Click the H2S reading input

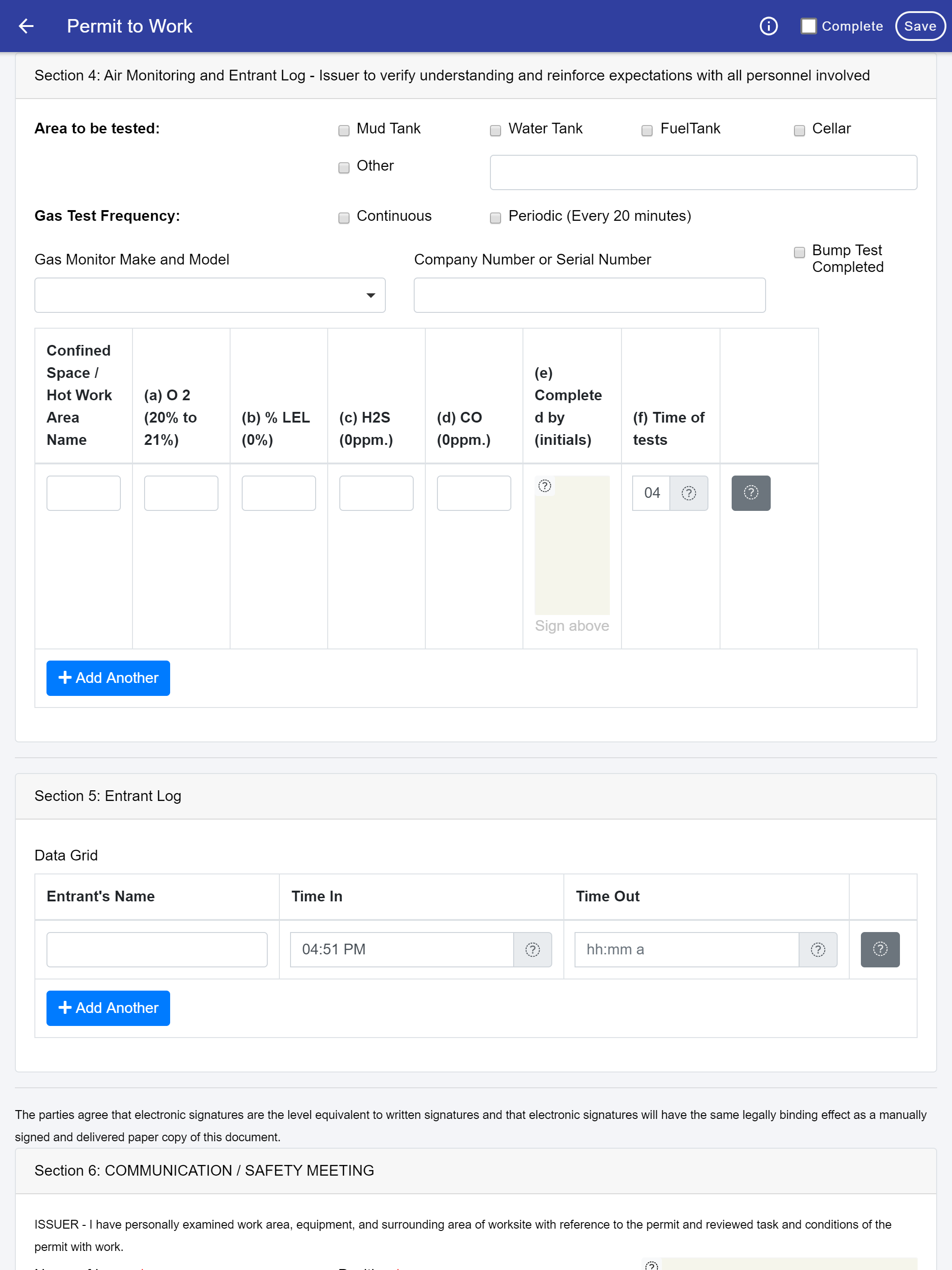tap(376, 493)
